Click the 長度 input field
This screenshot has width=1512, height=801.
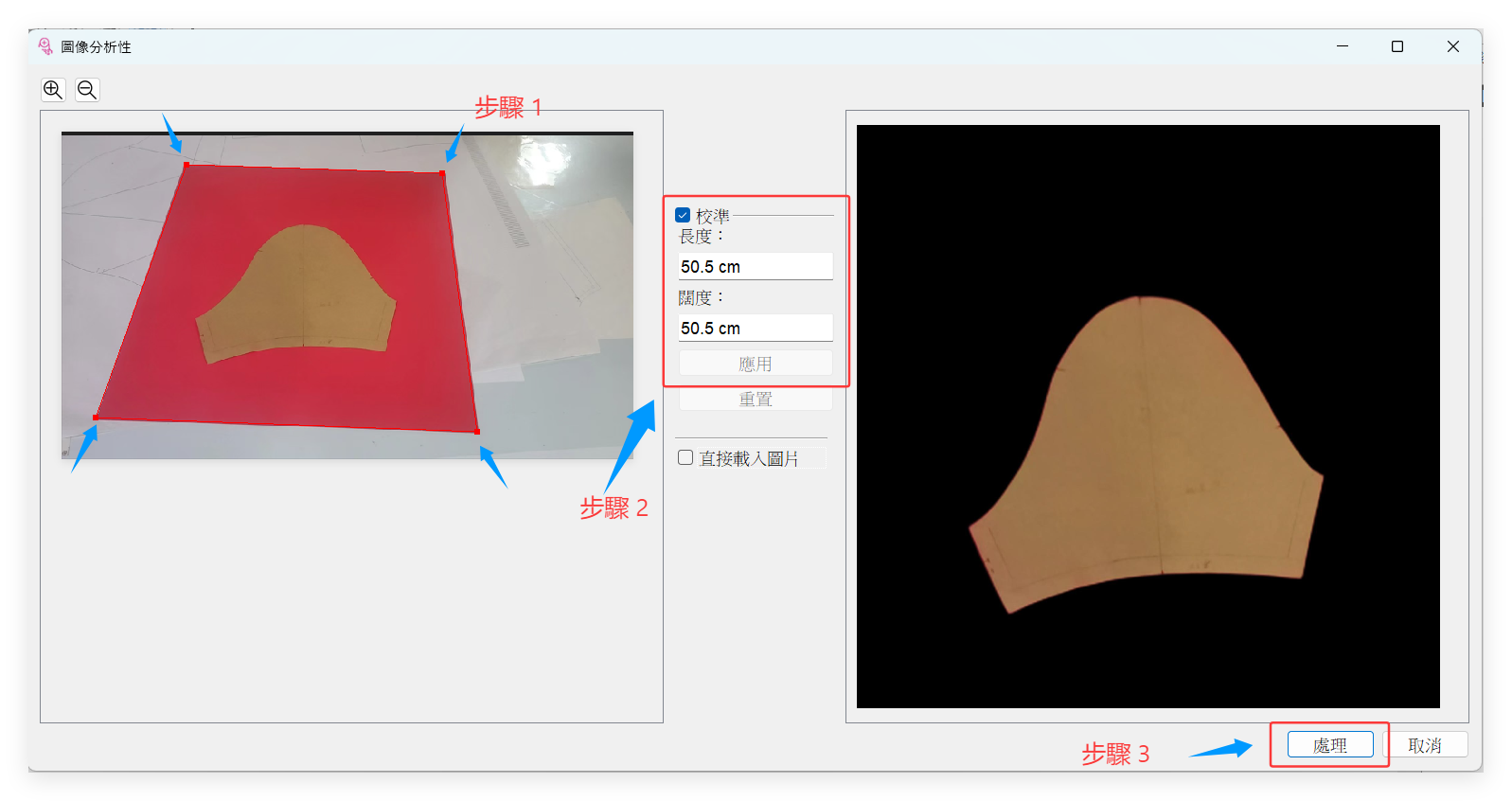click(756, 267)
